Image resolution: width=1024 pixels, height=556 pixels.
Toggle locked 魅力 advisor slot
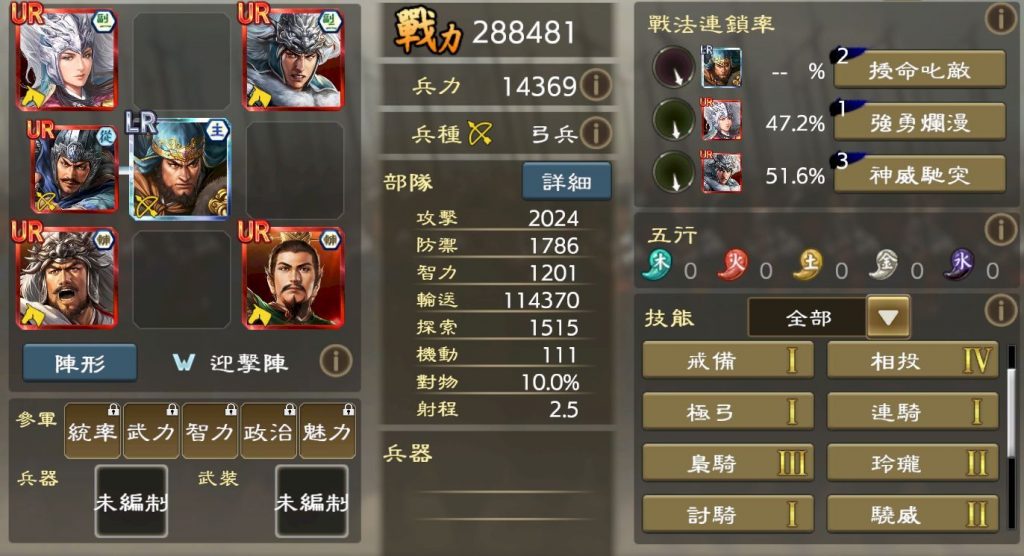(327, 431)
